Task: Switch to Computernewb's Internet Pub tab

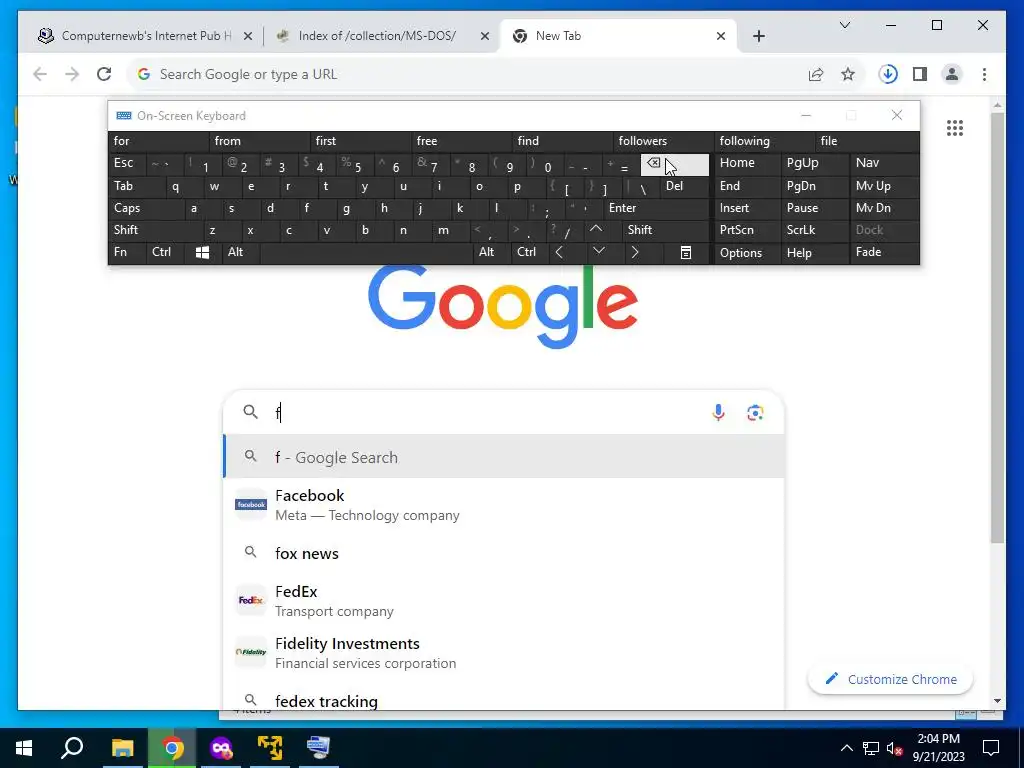Action: point(145,36)
